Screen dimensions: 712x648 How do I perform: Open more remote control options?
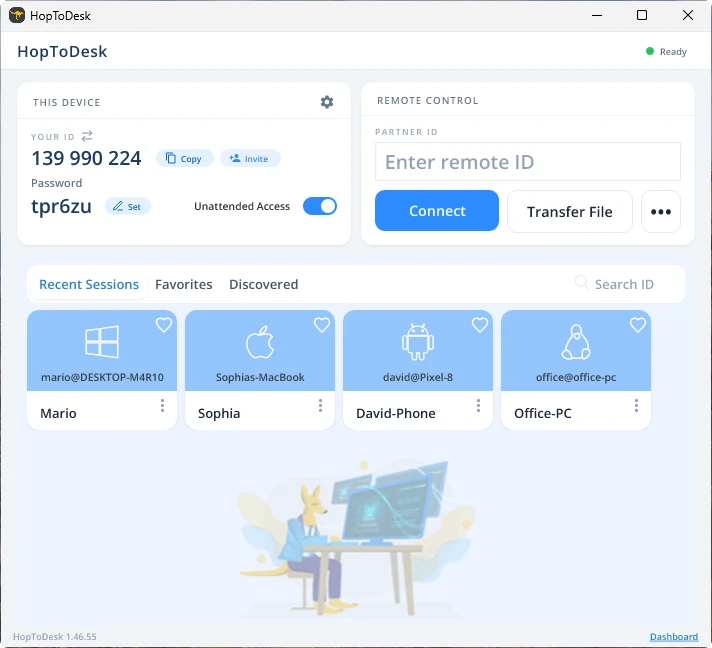661,212
